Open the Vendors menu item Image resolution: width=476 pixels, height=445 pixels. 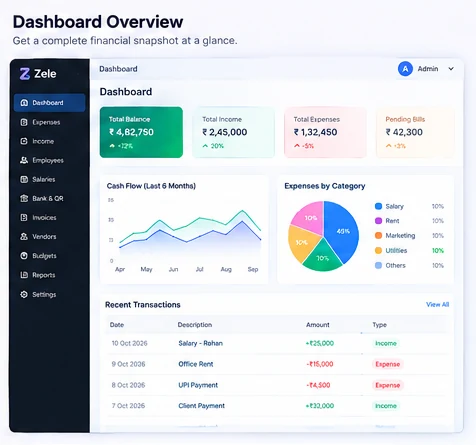tap(49, 237)
